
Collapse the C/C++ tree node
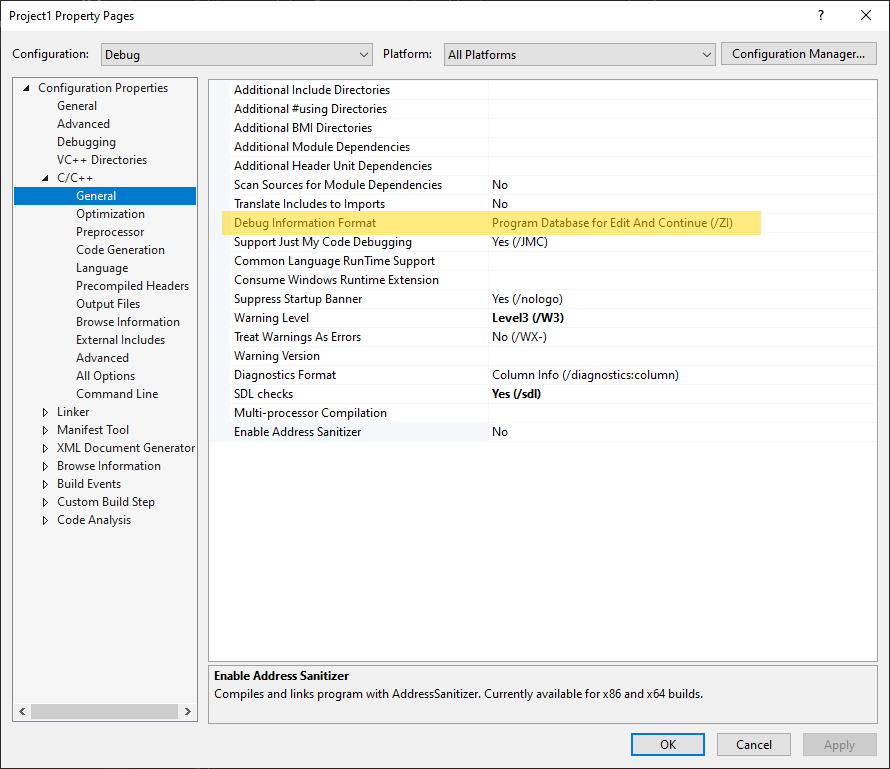click(x=46, y=178)
